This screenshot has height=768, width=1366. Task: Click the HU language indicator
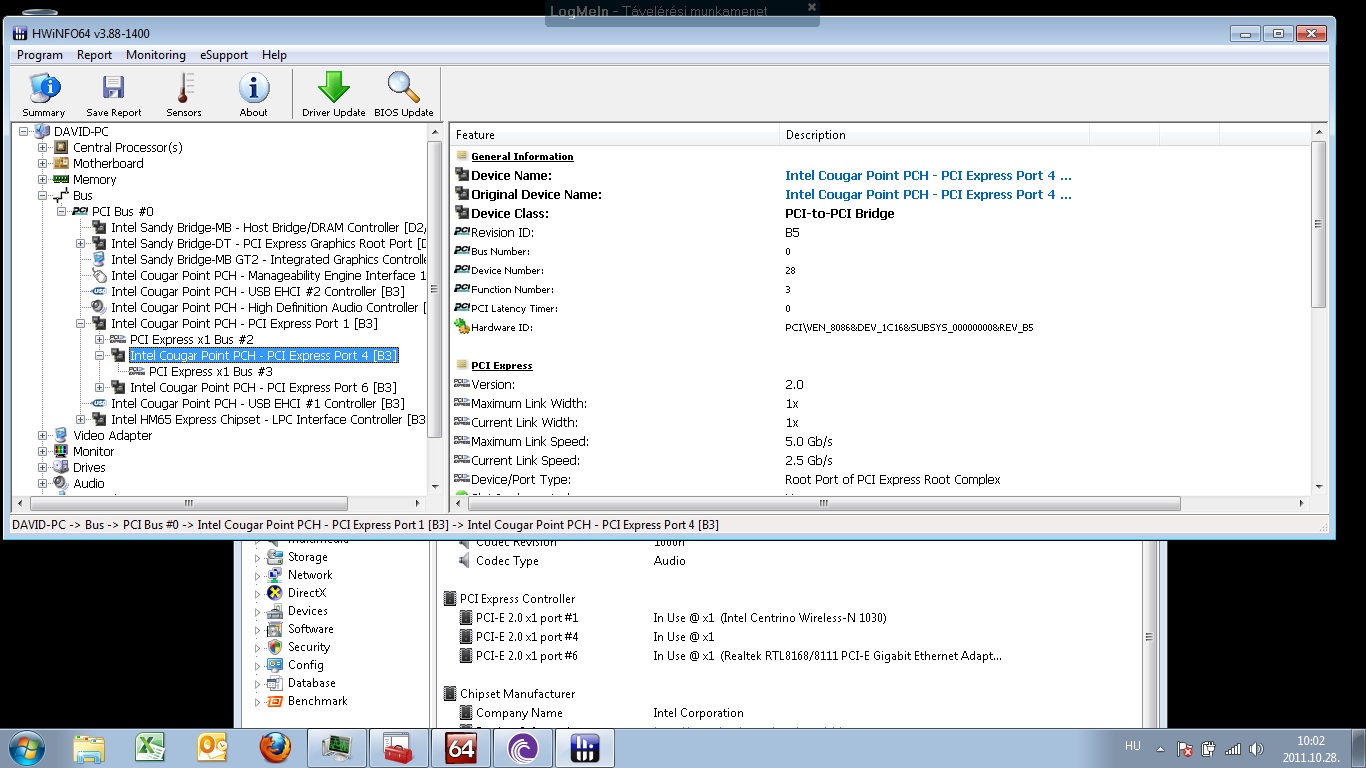pos(1133,747)
